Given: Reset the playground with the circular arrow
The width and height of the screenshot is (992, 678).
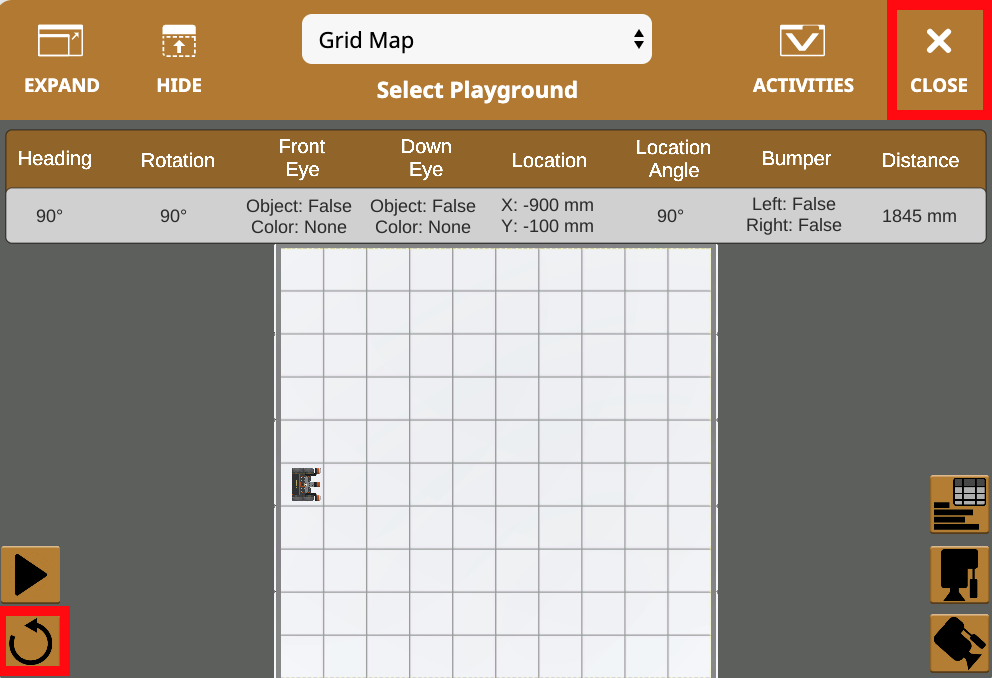Looking at the screenshot, I should (x=34, y=640).
